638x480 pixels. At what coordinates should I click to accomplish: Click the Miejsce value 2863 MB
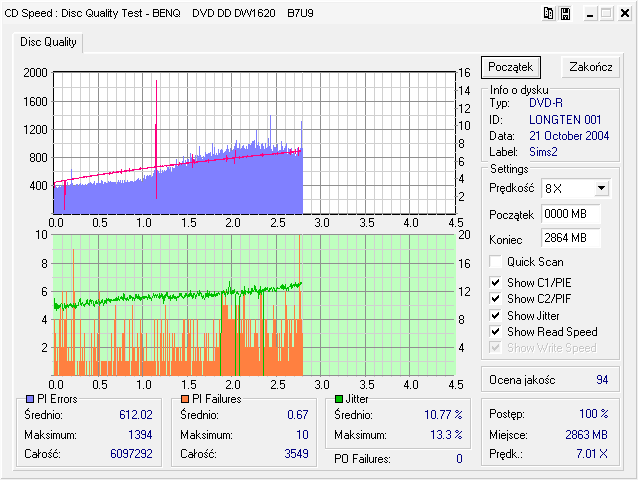586,435
